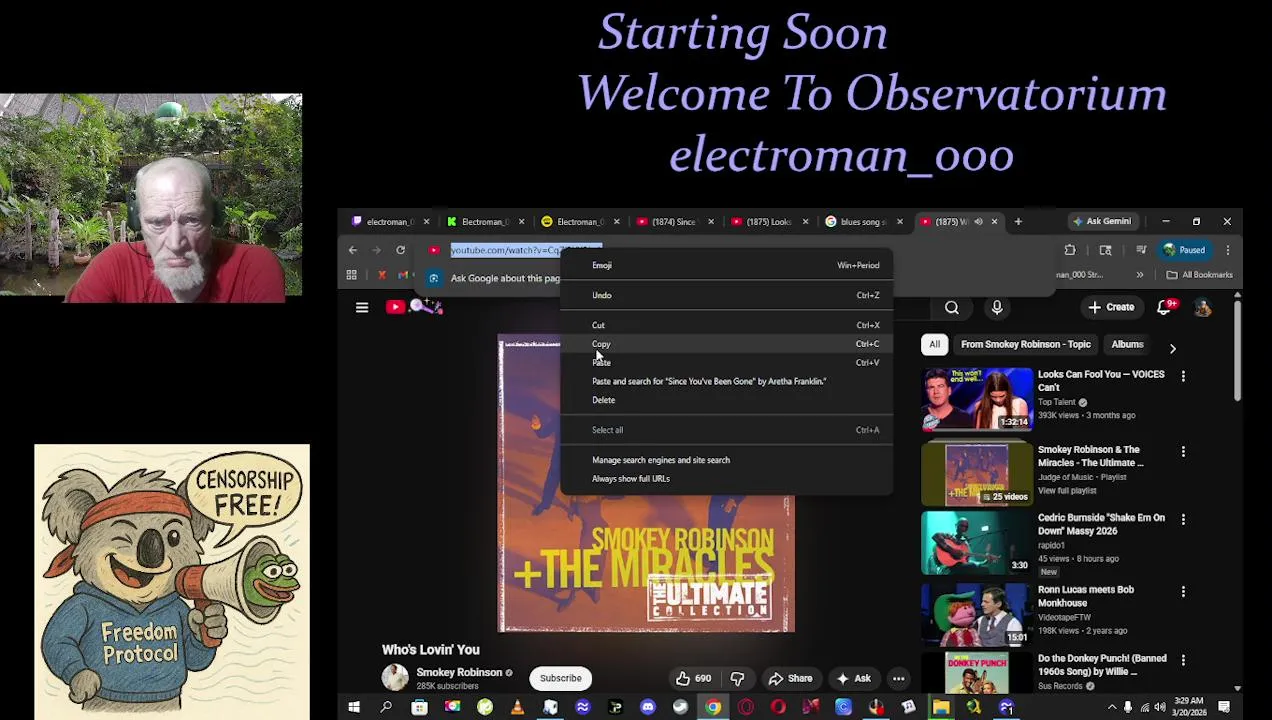Choose Paste and search for Aretha Franklin
Screen dimensions: 1272x720
coord(726,381)
